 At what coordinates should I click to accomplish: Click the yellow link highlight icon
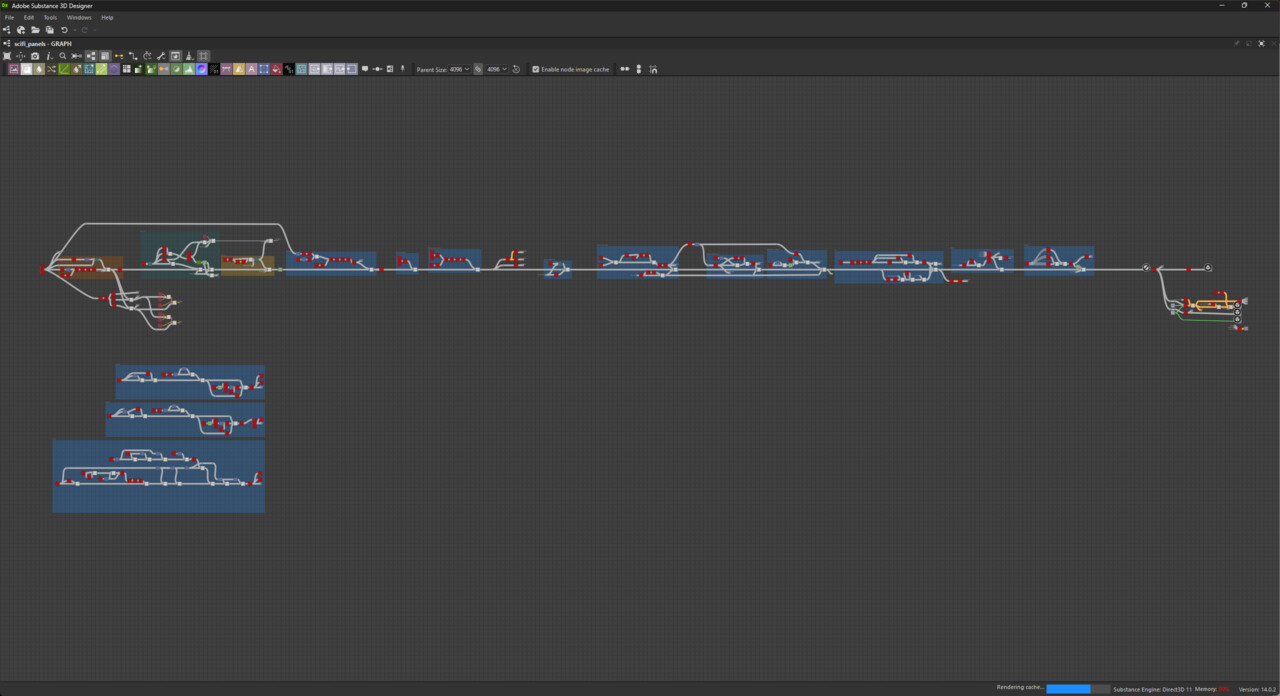(x=119, y=56)
